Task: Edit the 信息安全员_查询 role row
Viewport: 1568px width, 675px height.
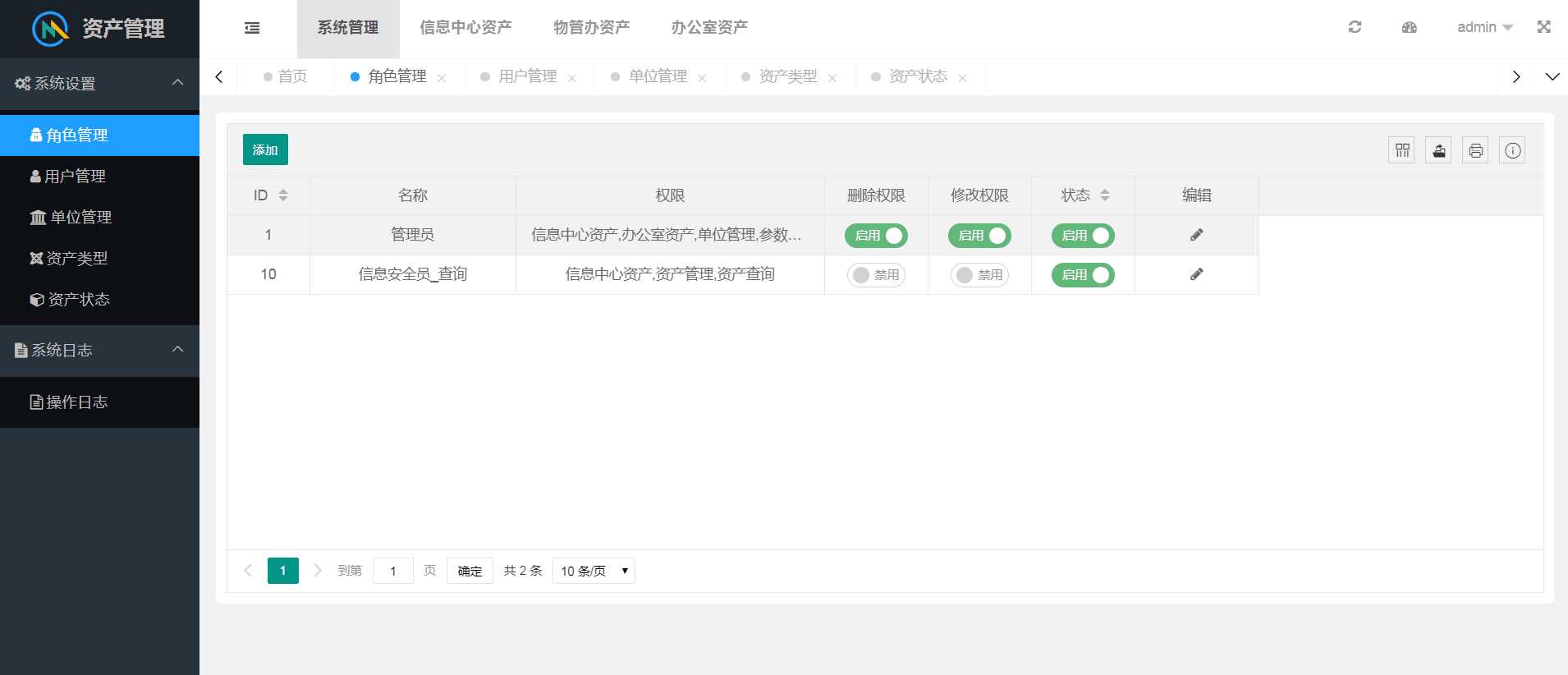Action: click(1196, 274)
